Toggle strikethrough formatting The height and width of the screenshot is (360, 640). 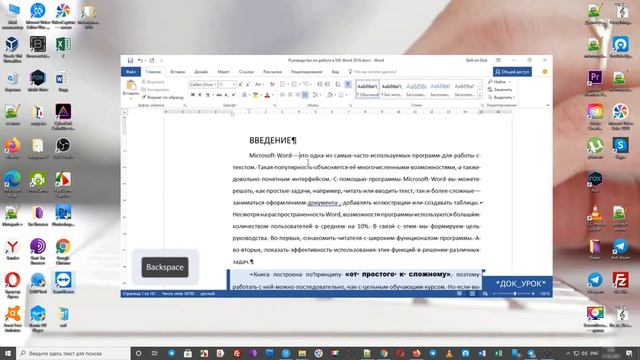(219, 95)
